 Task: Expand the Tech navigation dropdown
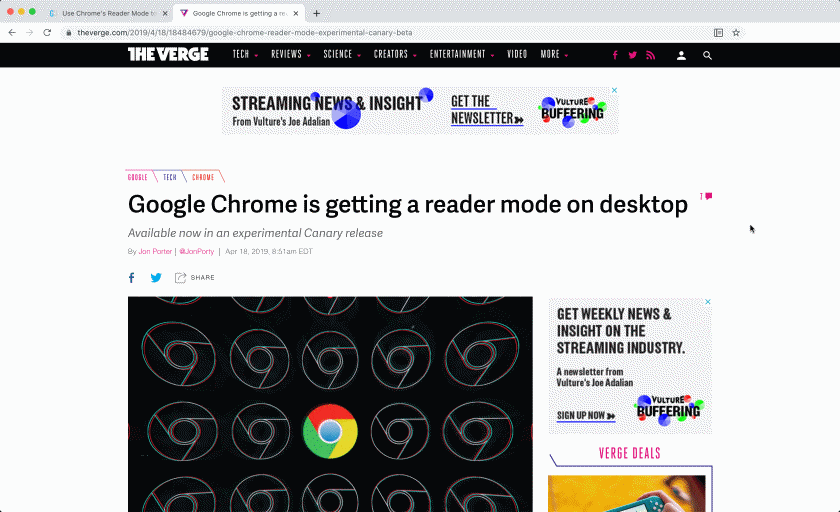coord(245,54)
